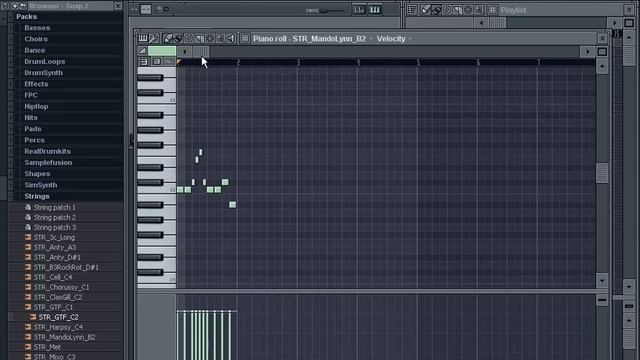This screenshot has width=640, height=360.
Task: Click the Playlist snap grid icon
Action: coord(492,10)
